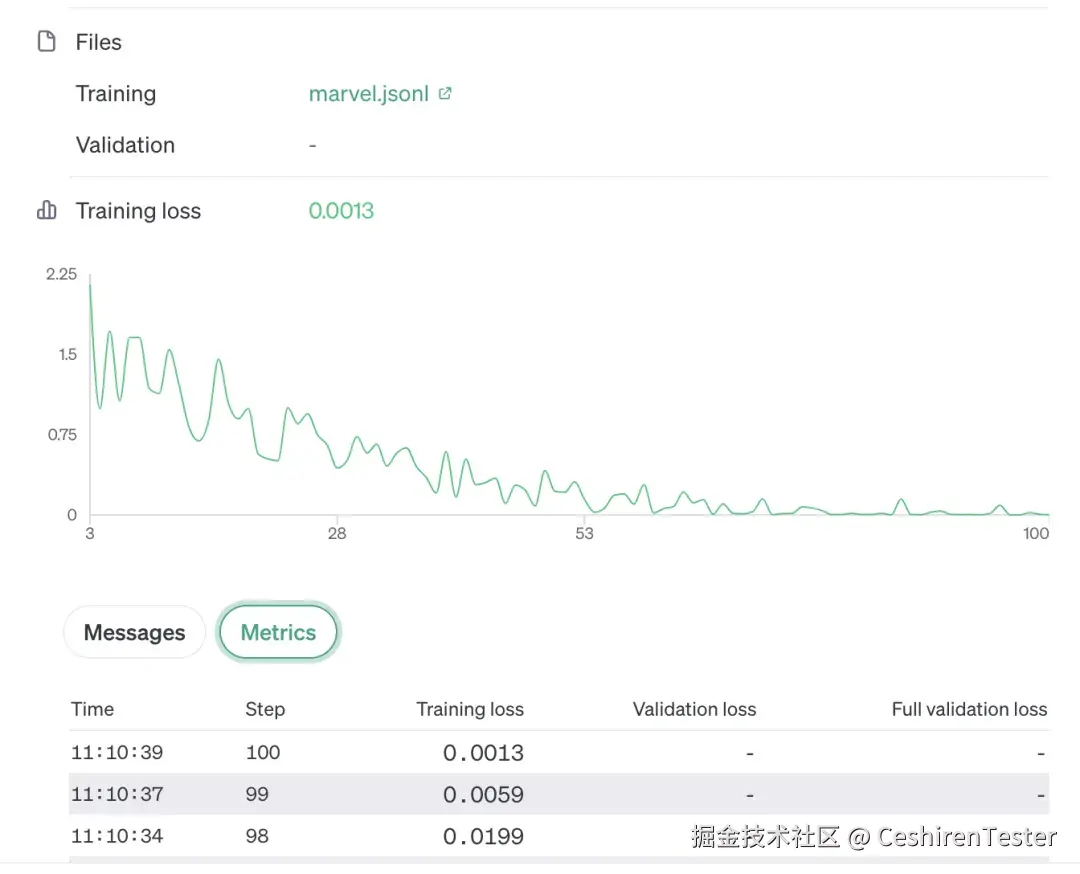
Task: Click the Training files label
Action: click(116, 94)
